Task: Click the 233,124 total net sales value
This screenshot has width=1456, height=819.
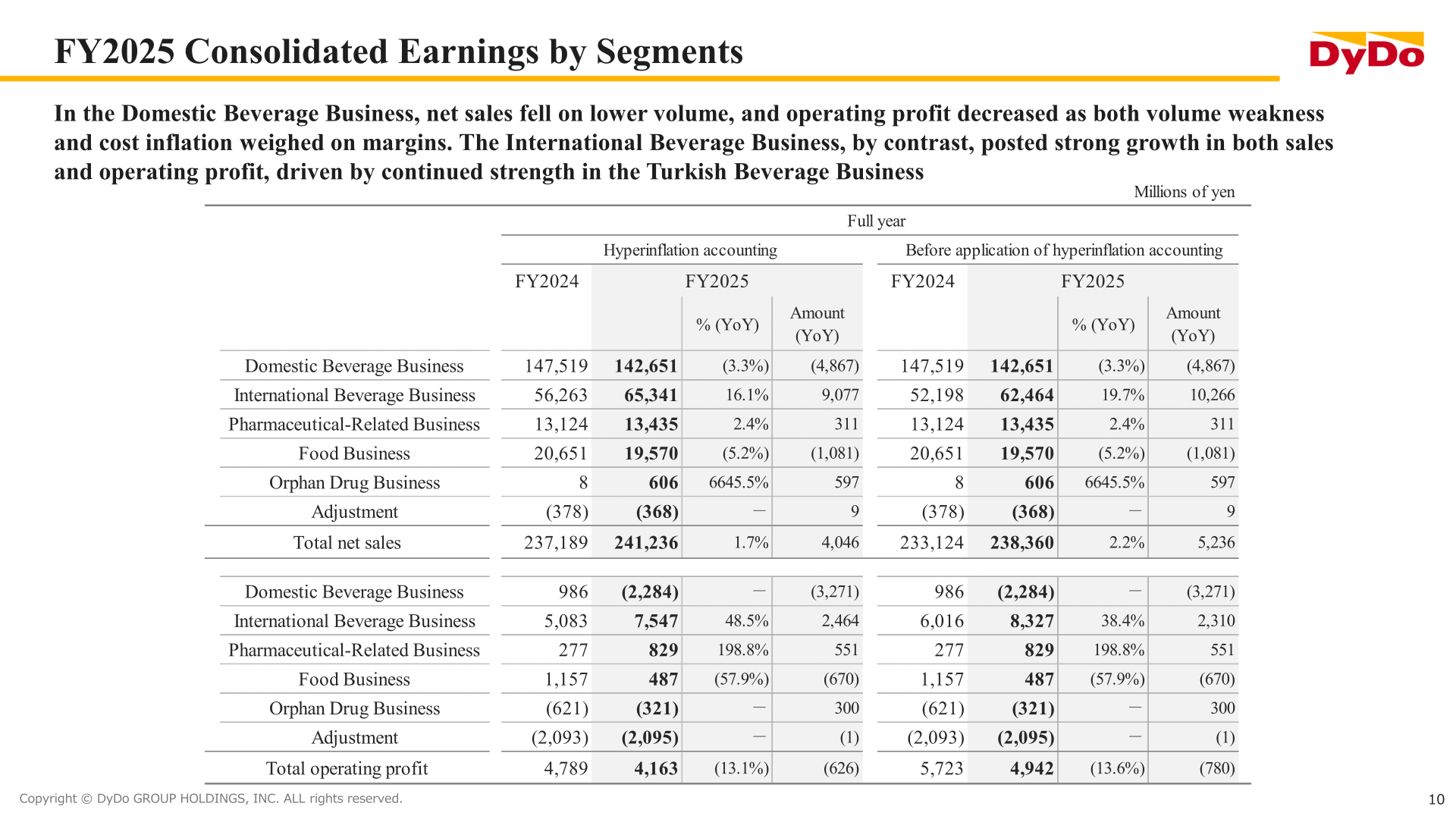Action: coord(932,543)
